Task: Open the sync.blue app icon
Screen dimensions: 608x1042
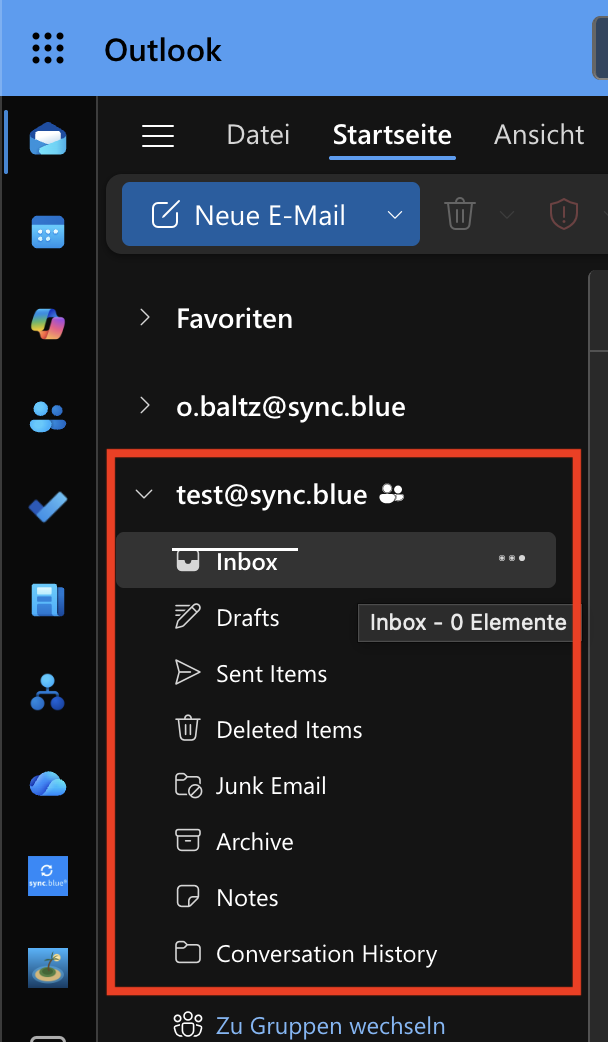Action: (48, 876)
